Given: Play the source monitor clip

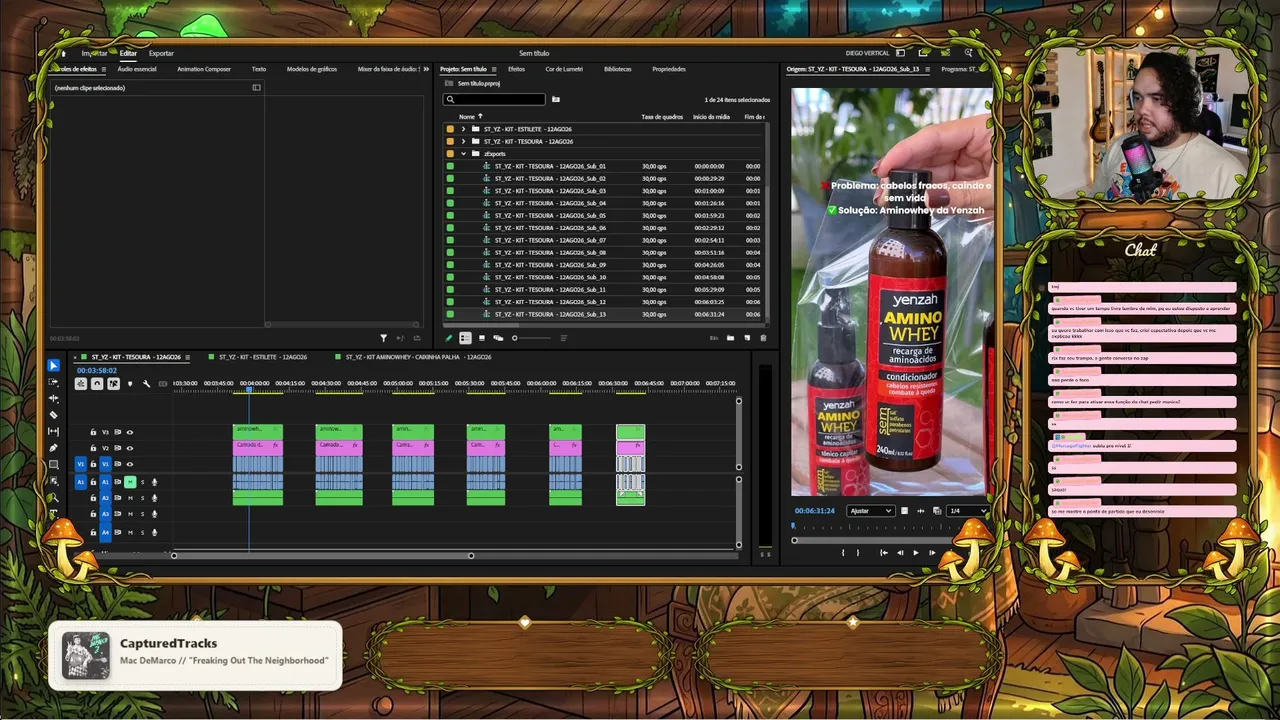Looking at the screenshot, I should 915,552.
